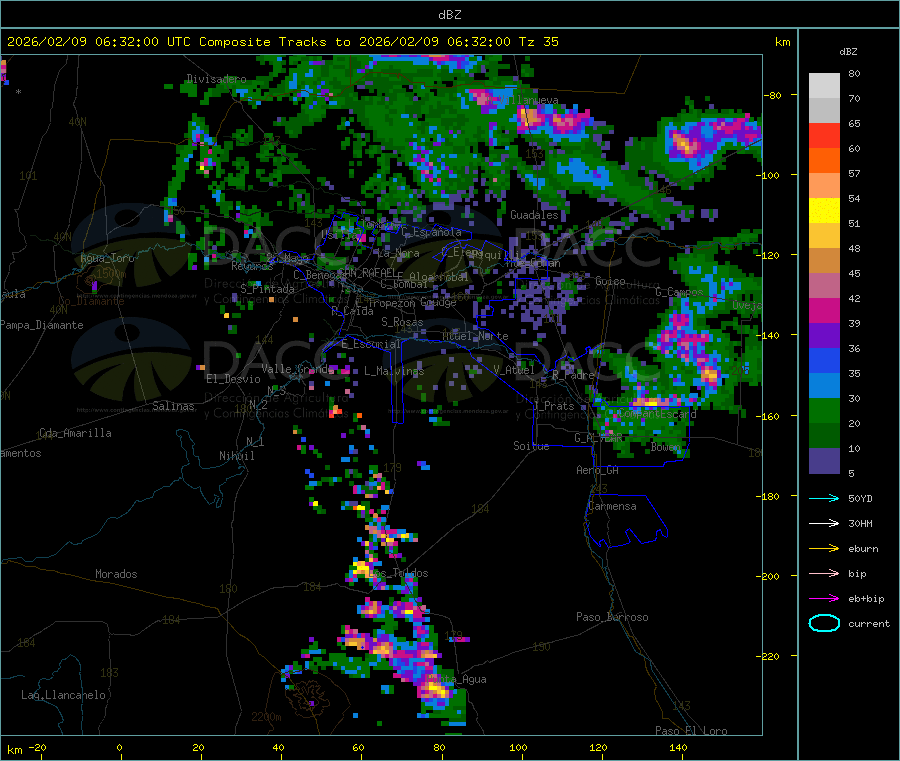Click the 'Divisadero' map label
This screenshot has height=761, width=900.
point(216,79)
